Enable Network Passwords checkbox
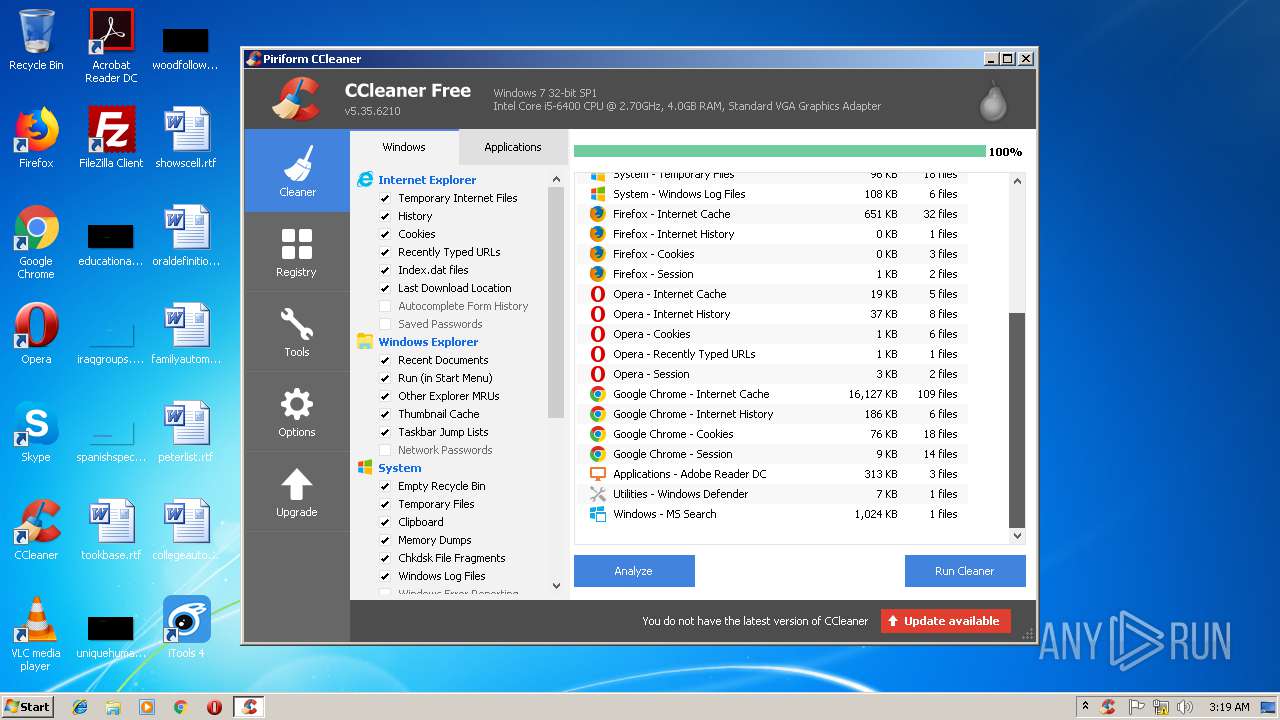 point(385,450)
